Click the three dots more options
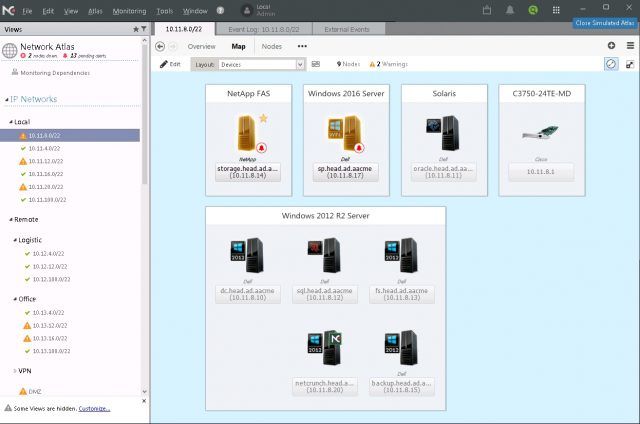Image resolution: width=640 pixels, height=424 pixels. [302, 46]
